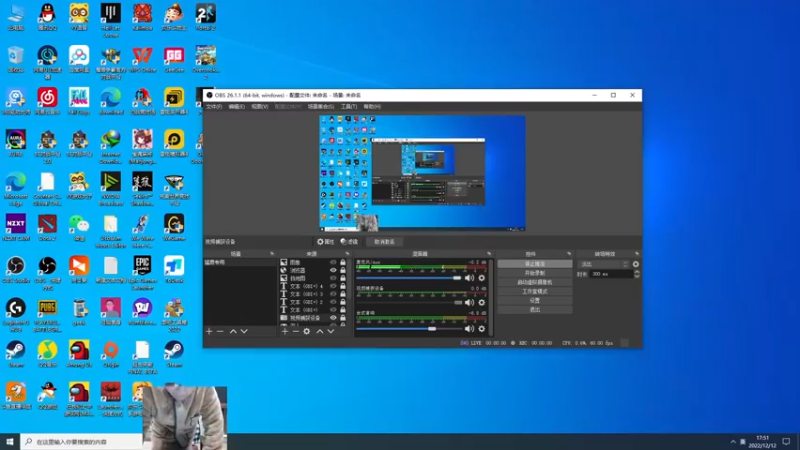The image size is (800, 450).
Task: Open the QQ desktop shortcut
Action: pyautogui.click(x=47, y=17)
